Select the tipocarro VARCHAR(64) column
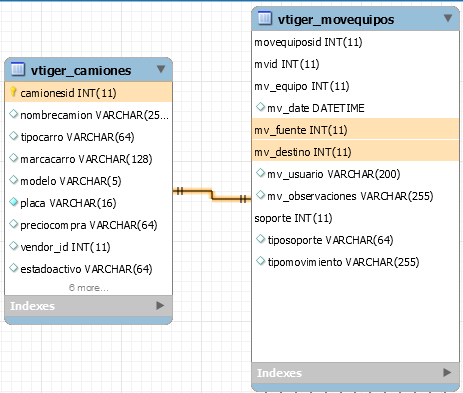Screen dimensions: 463x393 click(89, 137)
